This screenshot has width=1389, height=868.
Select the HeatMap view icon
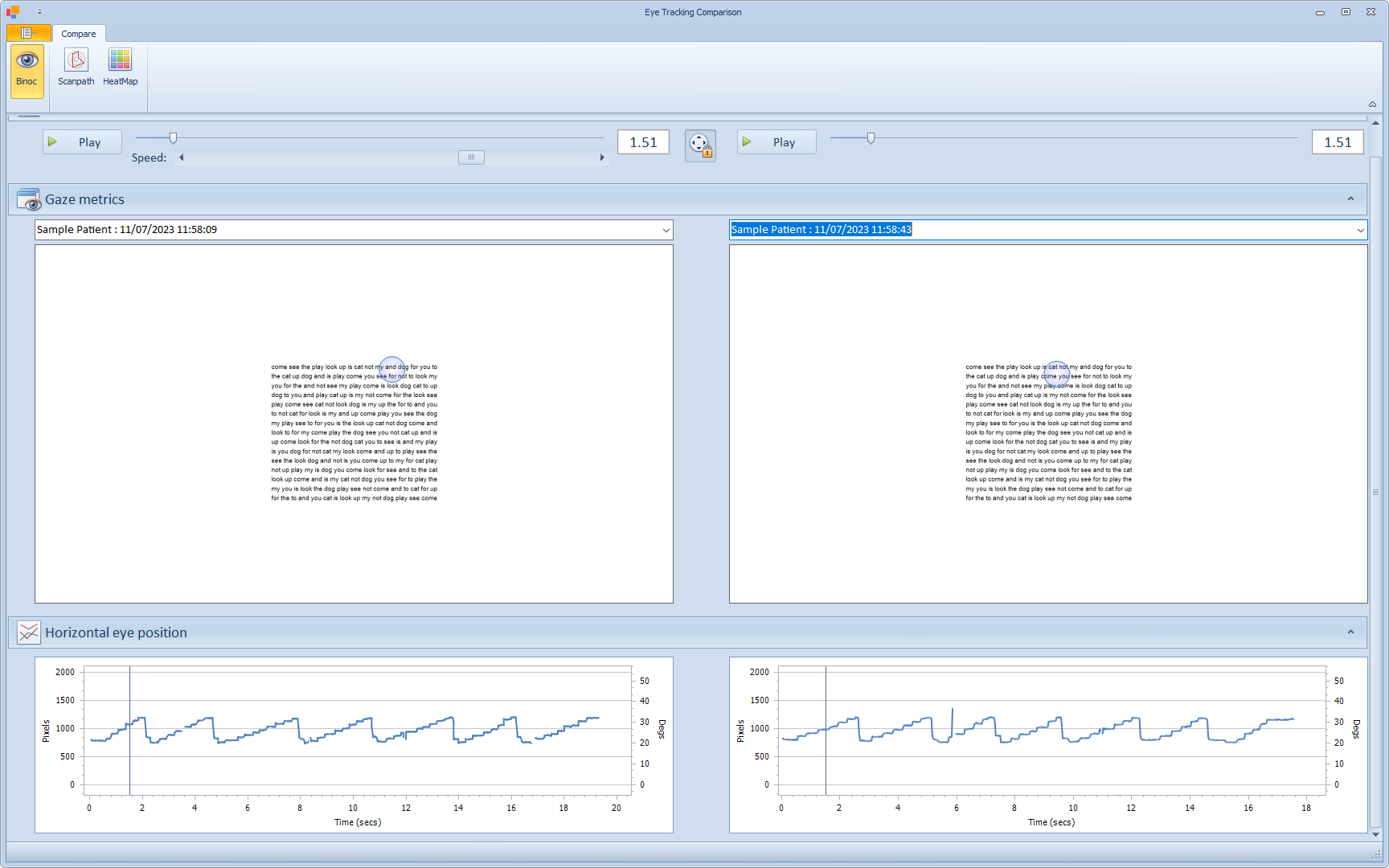120,68
